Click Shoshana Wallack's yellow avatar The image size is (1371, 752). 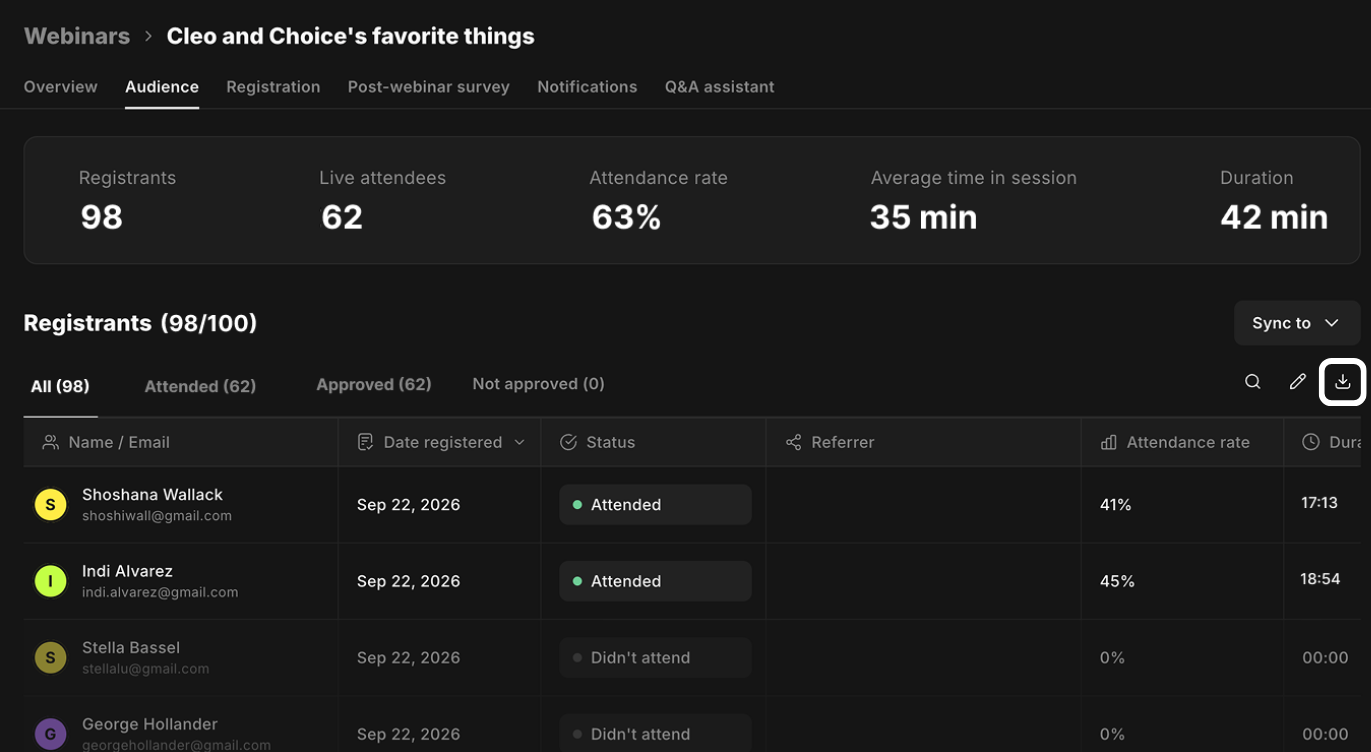click(x=51, y=505)
